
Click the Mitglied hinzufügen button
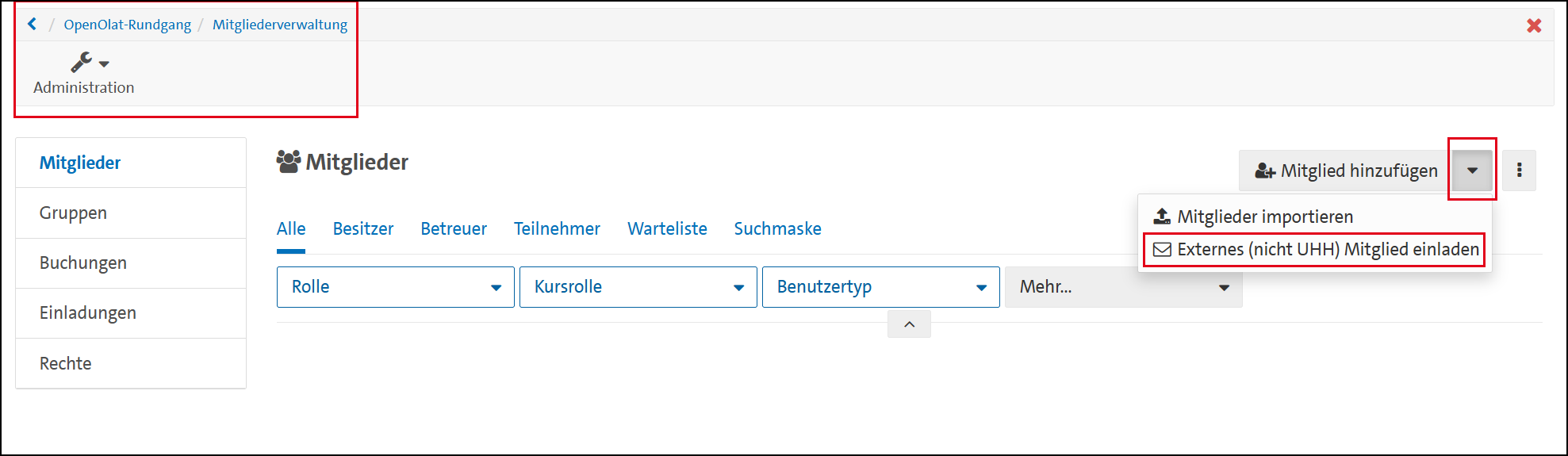coord(1346,171)
